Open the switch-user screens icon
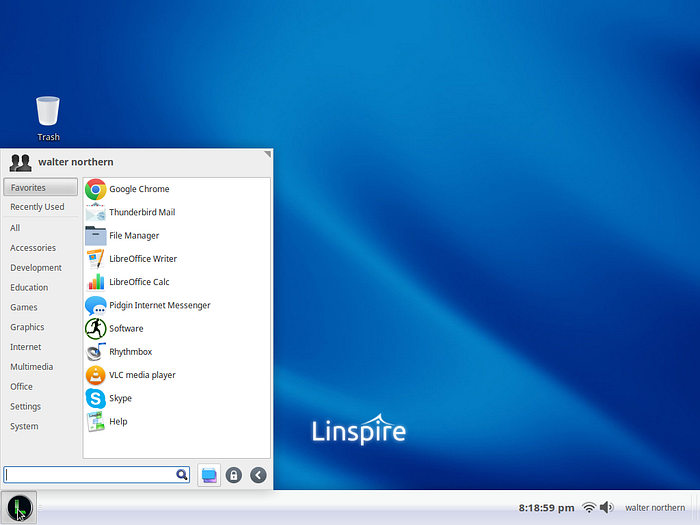Image resolution: width=700 pixels, height=525 pixels. (x=209, y=475)
